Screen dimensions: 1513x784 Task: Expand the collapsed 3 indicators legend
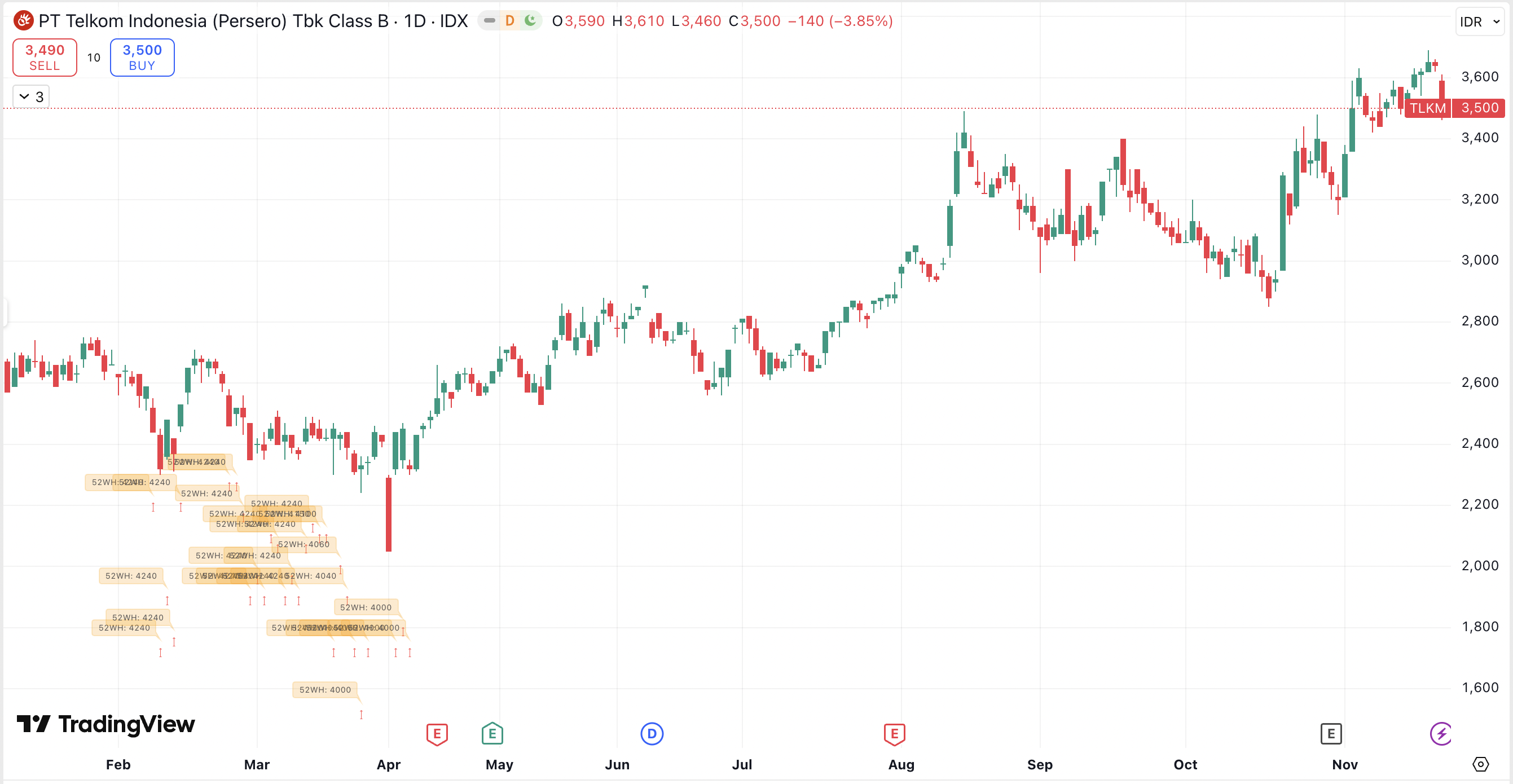pos(31,97)
